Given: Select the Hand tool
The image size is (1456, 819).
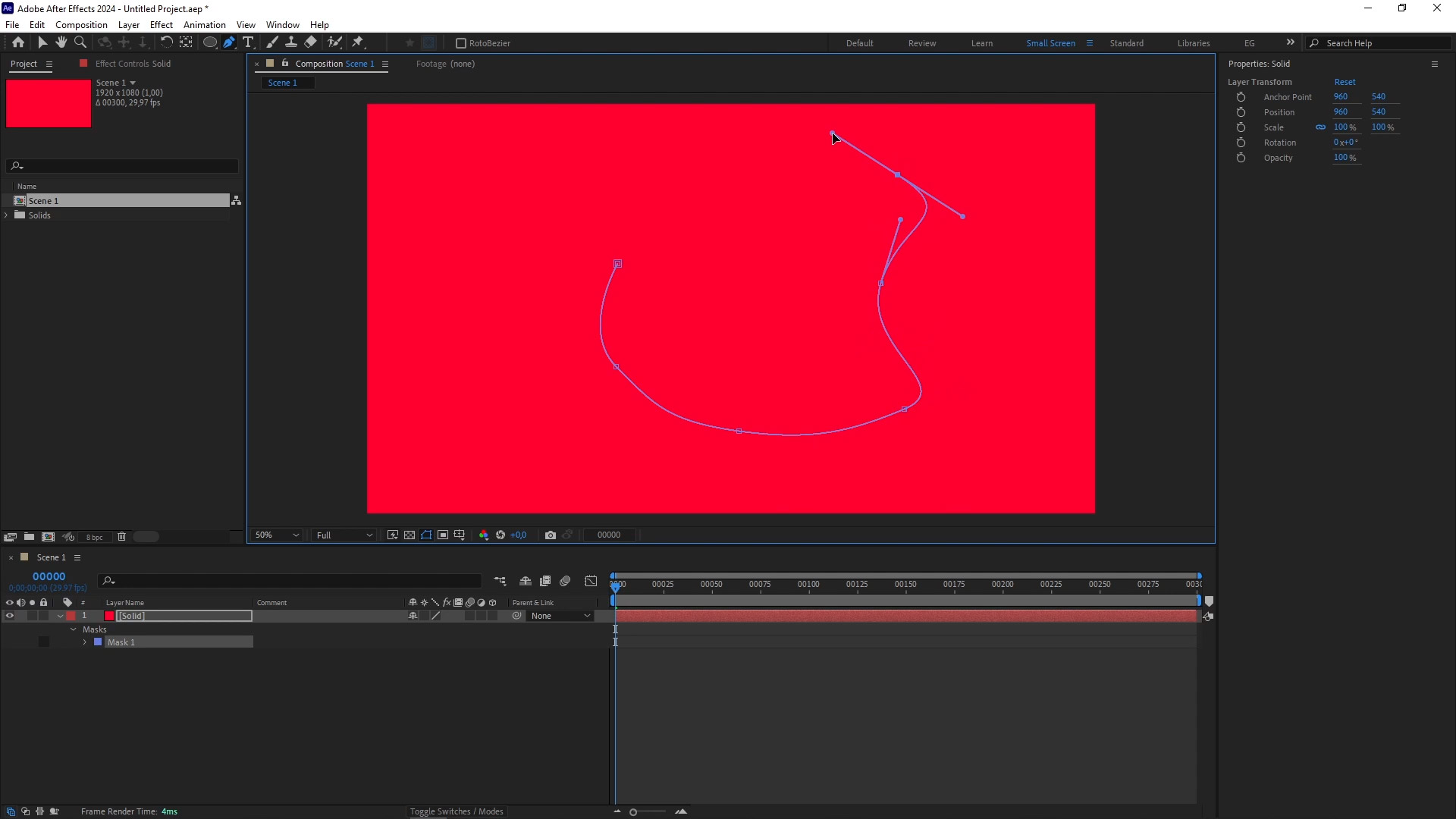Looking at the screenshot, I should coord(61,42).
